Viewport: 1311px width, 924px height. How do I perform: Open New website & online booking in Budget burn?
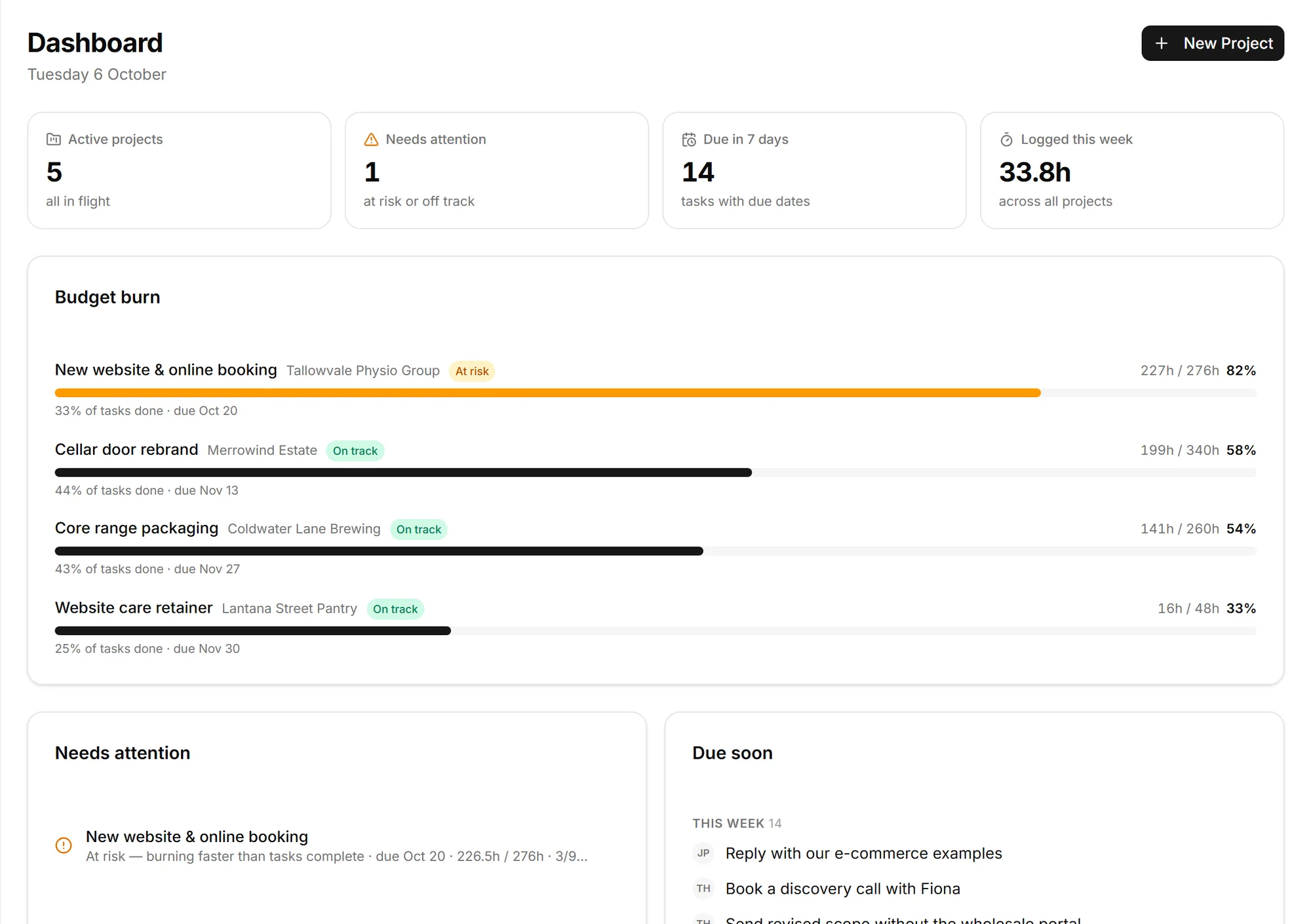click(x=166, y=370)
